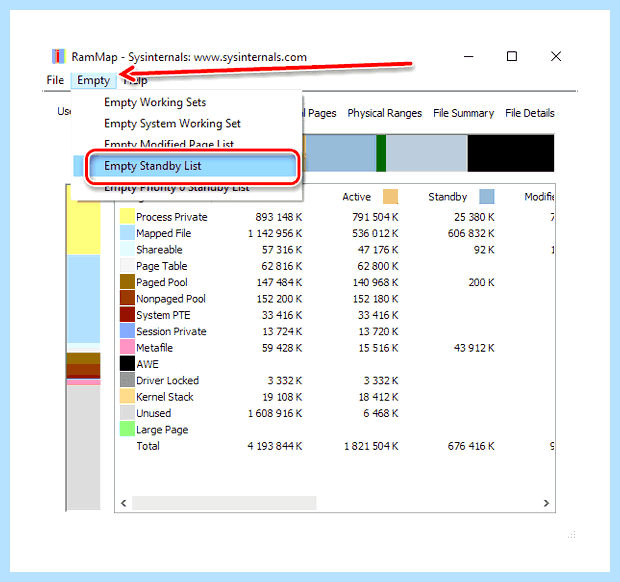
Task: Click the Active column header
Action: (356, 197)
